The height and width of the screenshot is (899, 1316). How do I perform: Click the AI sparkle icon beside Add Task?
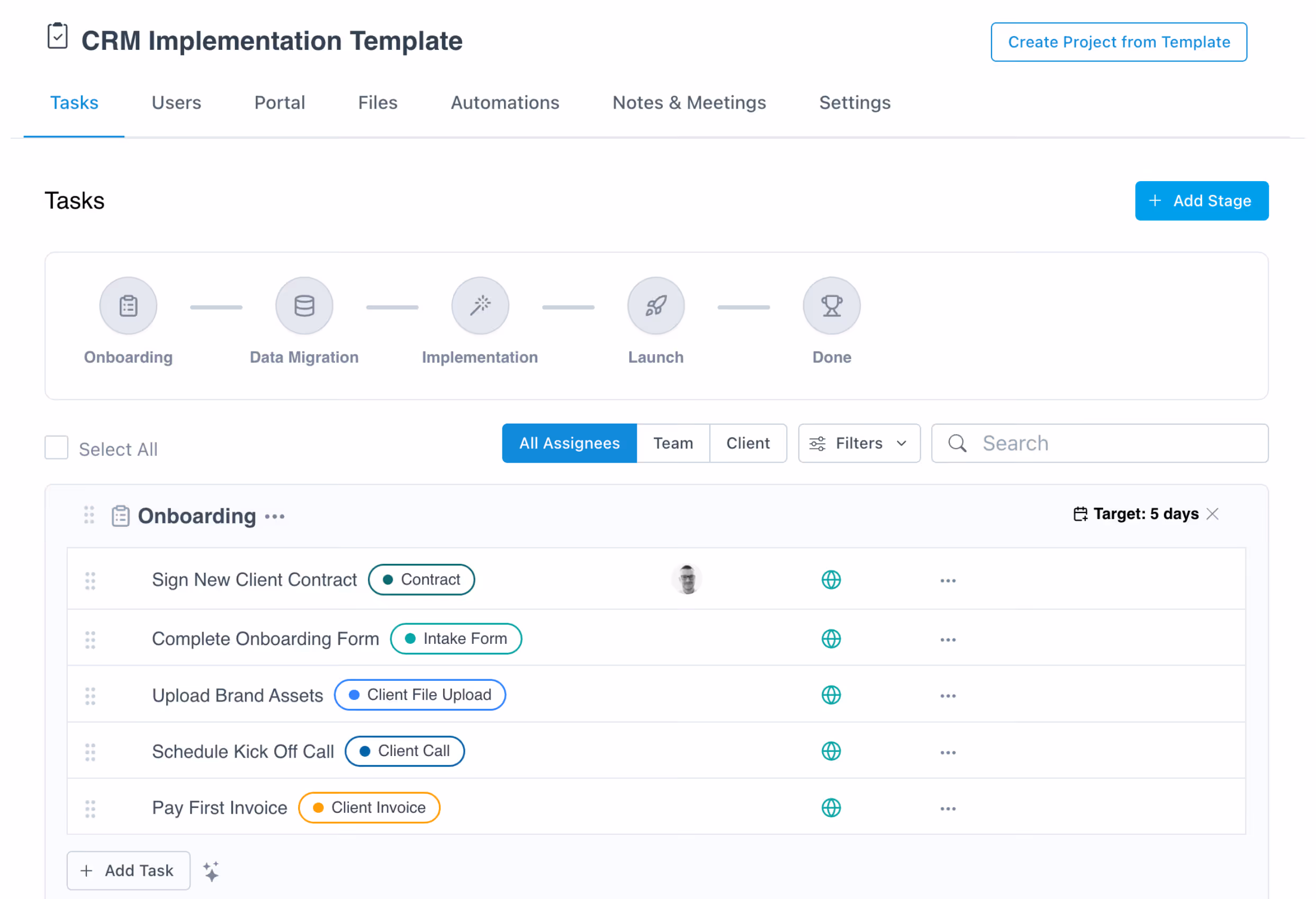click(211, 871)
